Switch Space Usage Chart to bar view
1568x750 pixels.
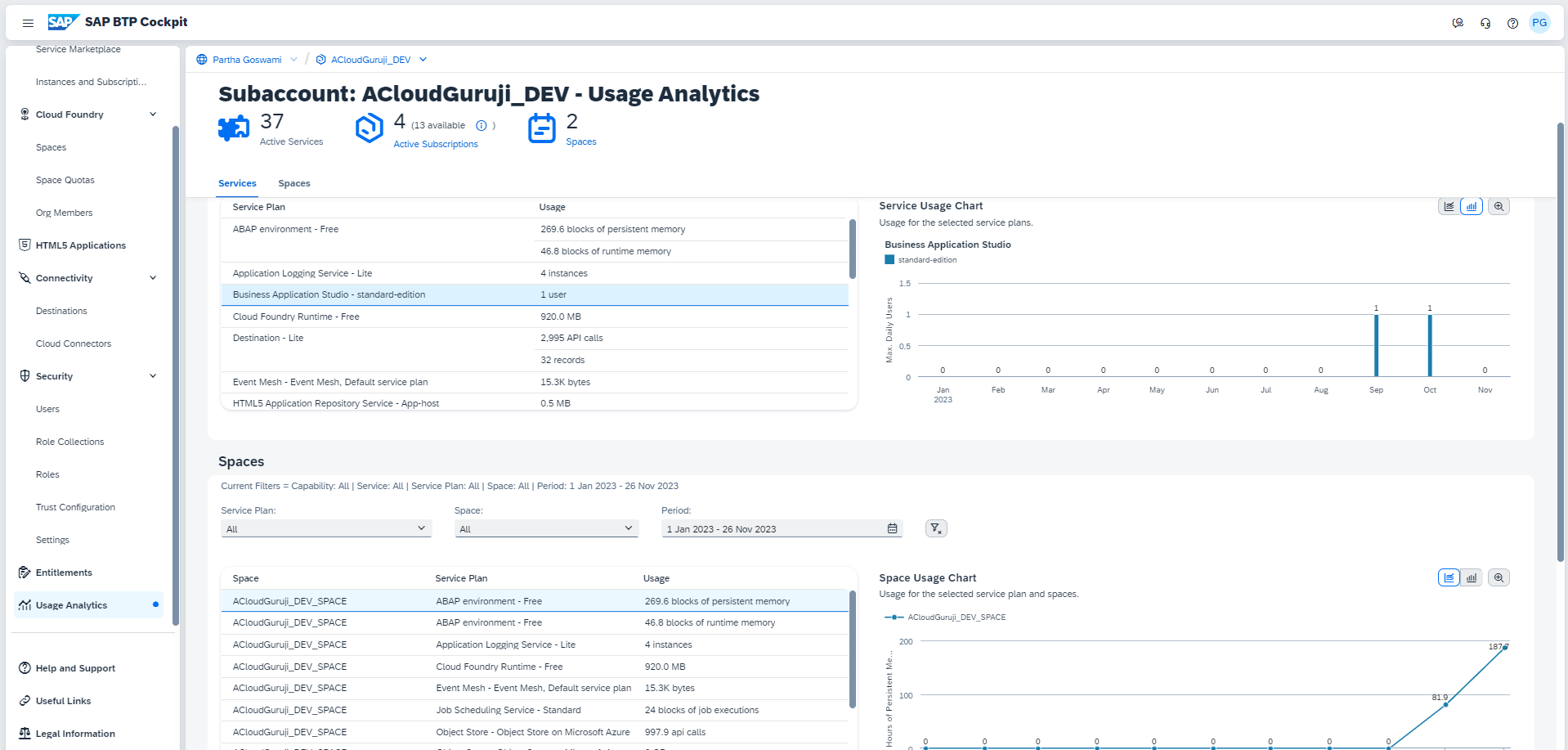(1472, 578)
